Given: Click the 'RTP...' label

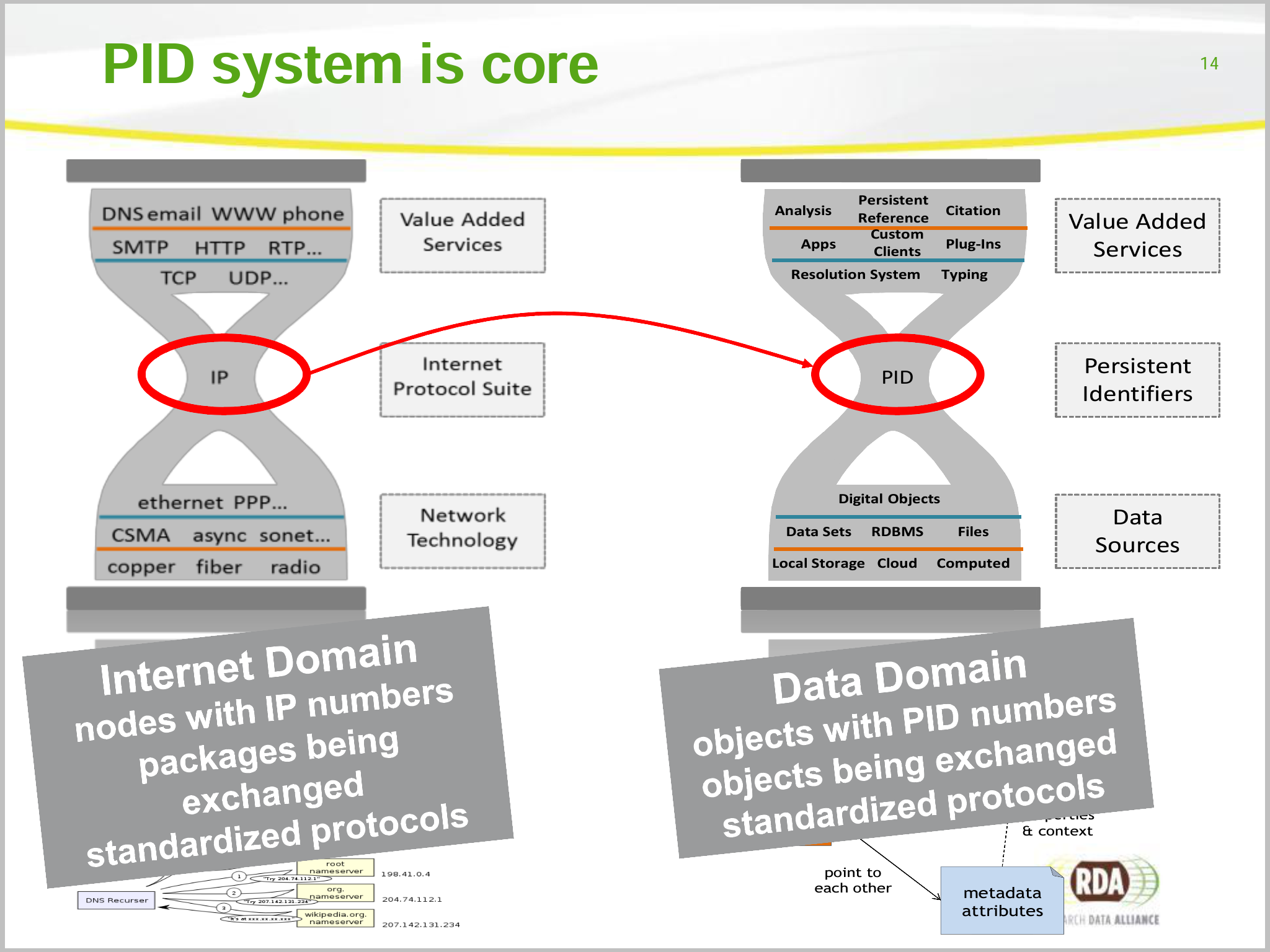Looking at the screenshot, I should pos(295,247).
